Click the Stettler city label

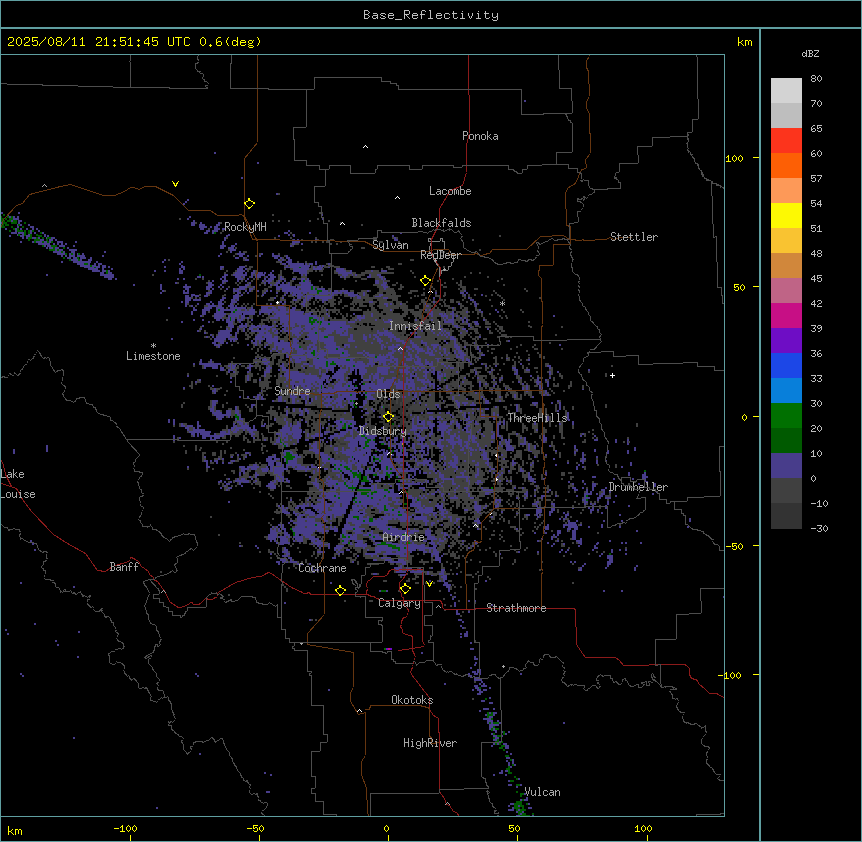tap(634, 237)
